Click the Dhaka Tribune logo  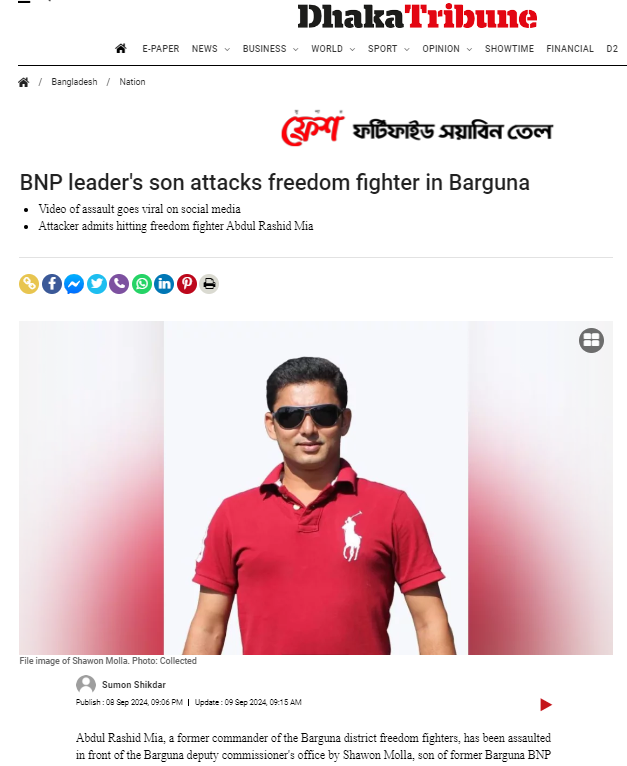(417, 16)
